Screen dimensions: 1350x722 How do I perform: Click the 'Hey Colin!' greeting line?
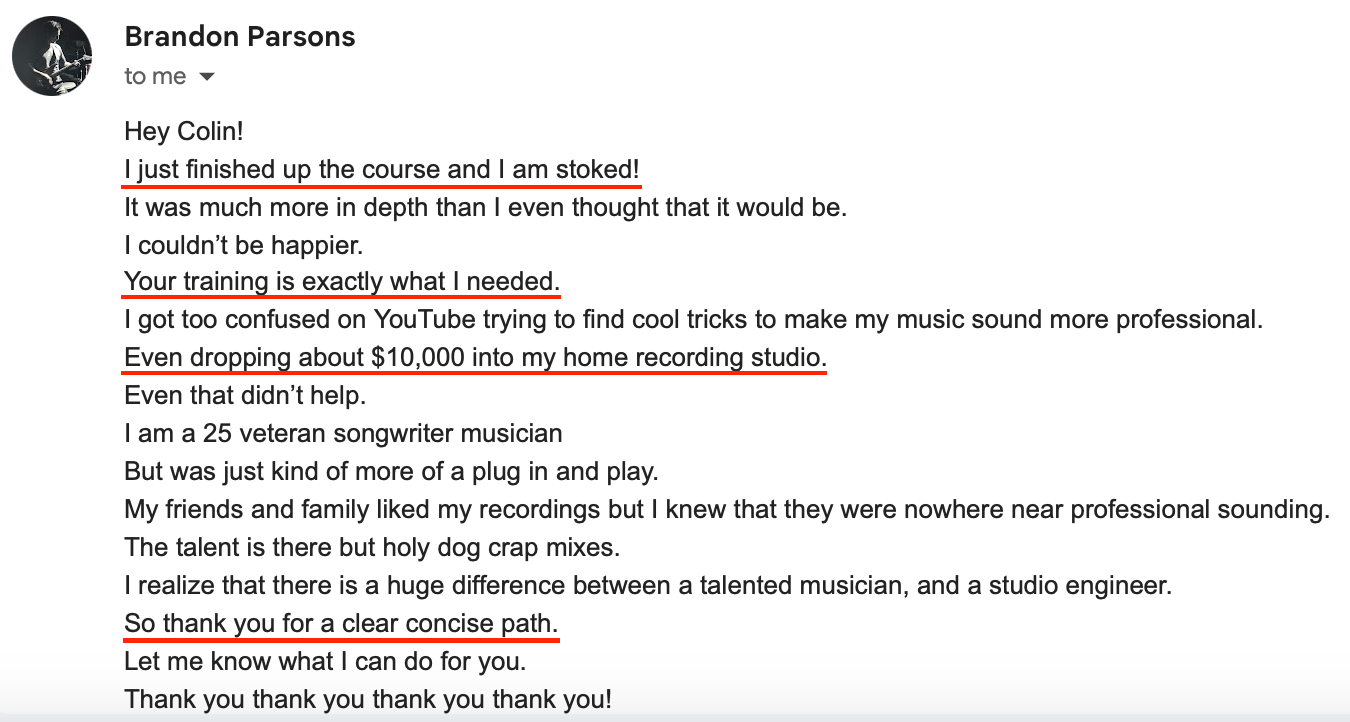click(x=184, y=132)
